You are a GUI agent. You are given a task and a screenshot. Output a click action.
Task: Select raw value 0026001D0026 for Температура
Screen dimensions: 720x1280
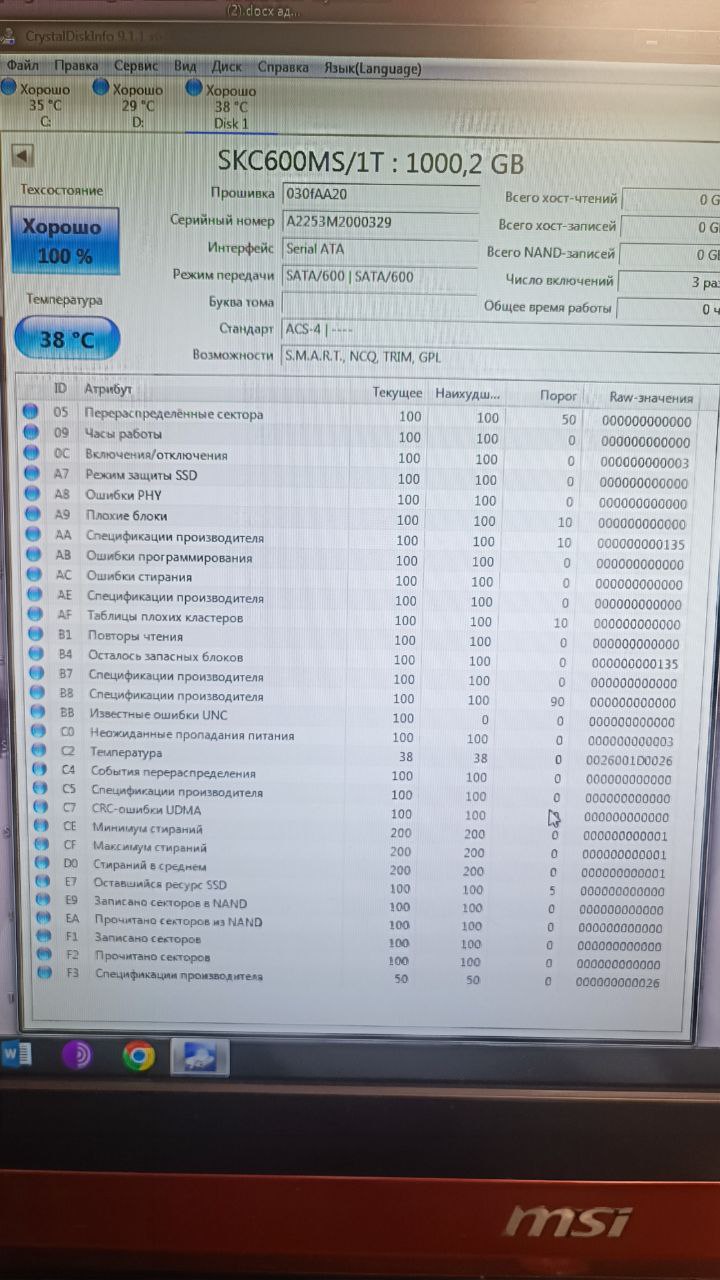coord(629,760)
